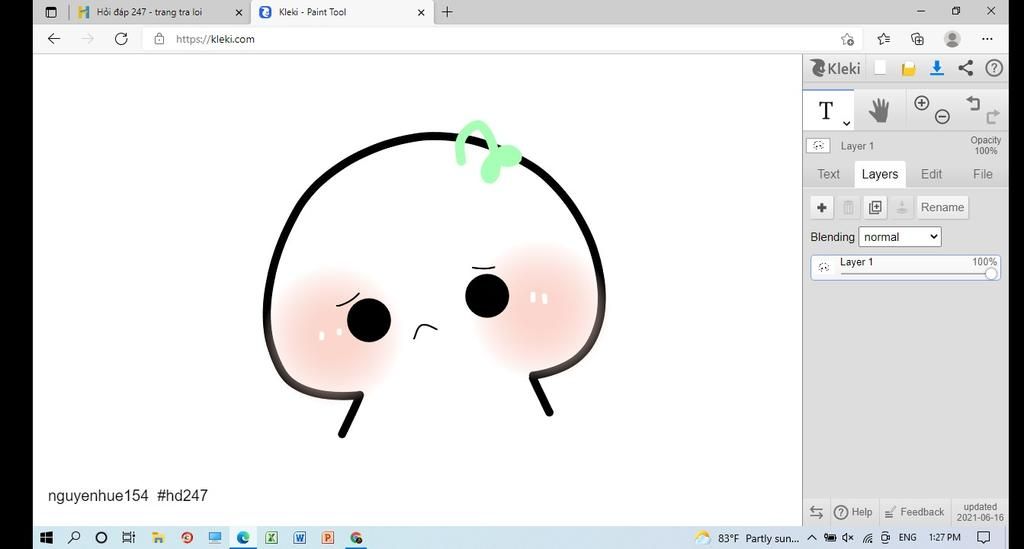
Task: Reload the kleki.com page
Action: (121, 39)
